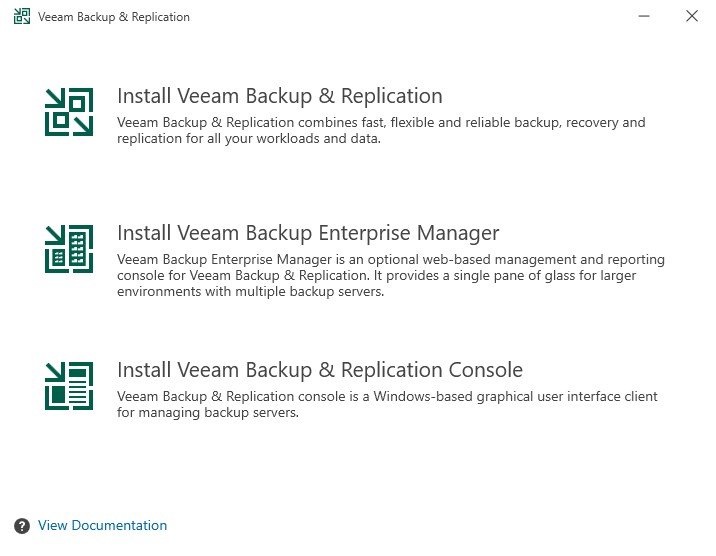Click the 'Windows-based graphical user interface client' description
This screenshot has height=556, width=716.
387,397
